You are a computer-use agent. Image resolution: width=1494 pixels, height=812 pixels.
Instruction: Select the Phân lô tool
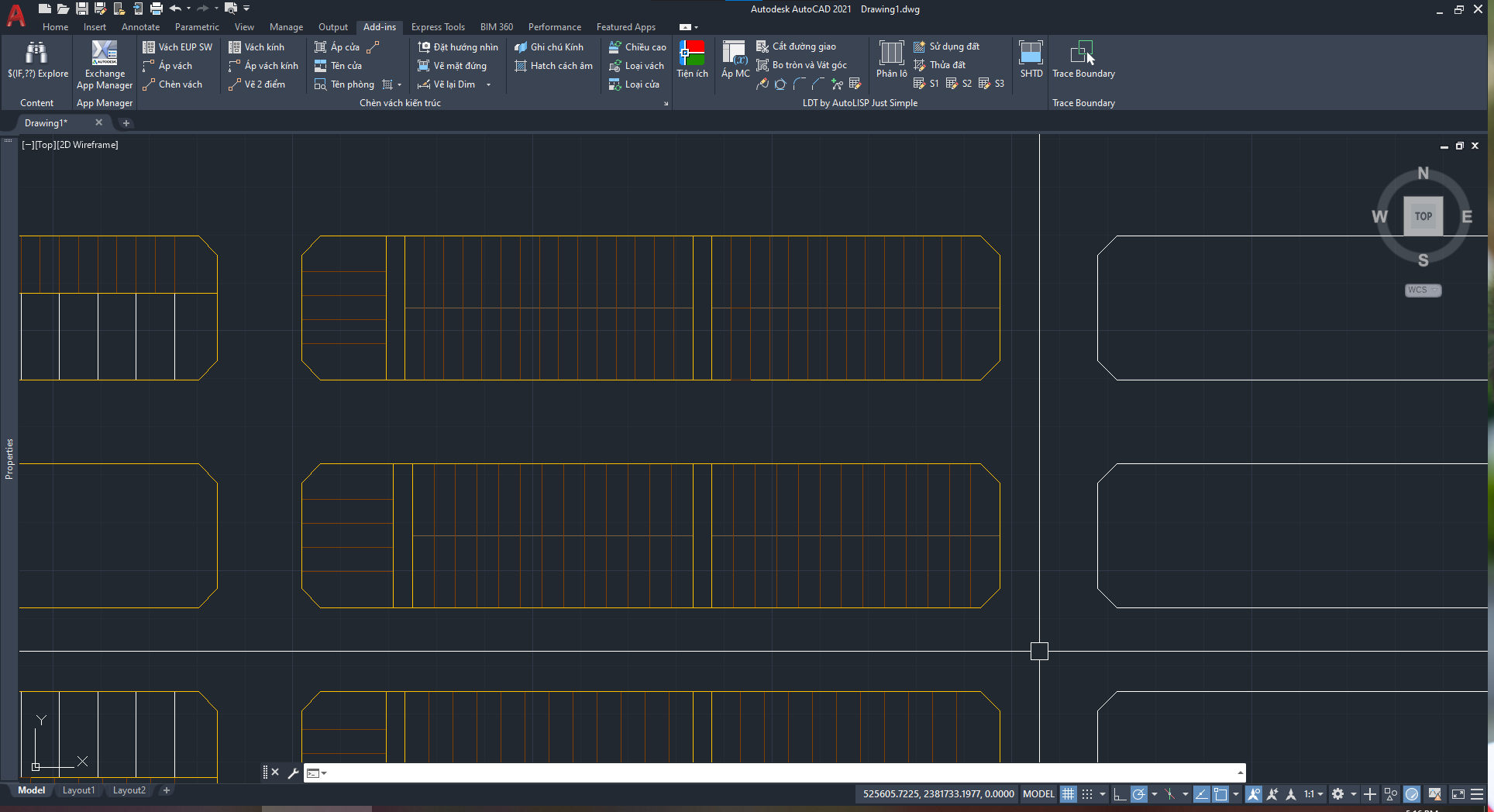click(x=891, y=60)
